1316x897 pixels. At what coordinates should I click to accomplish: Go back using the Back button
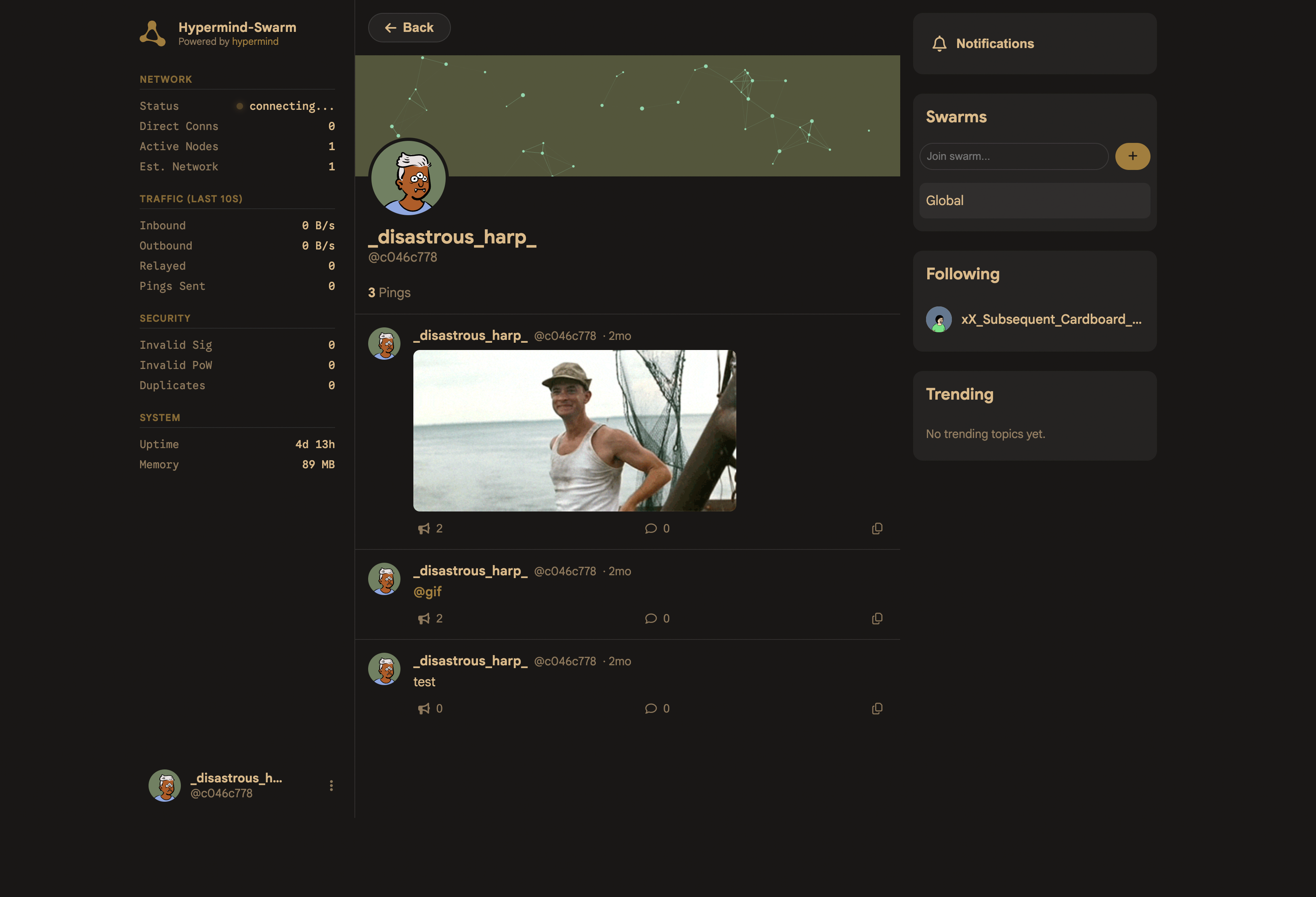[x=409, y=28]
